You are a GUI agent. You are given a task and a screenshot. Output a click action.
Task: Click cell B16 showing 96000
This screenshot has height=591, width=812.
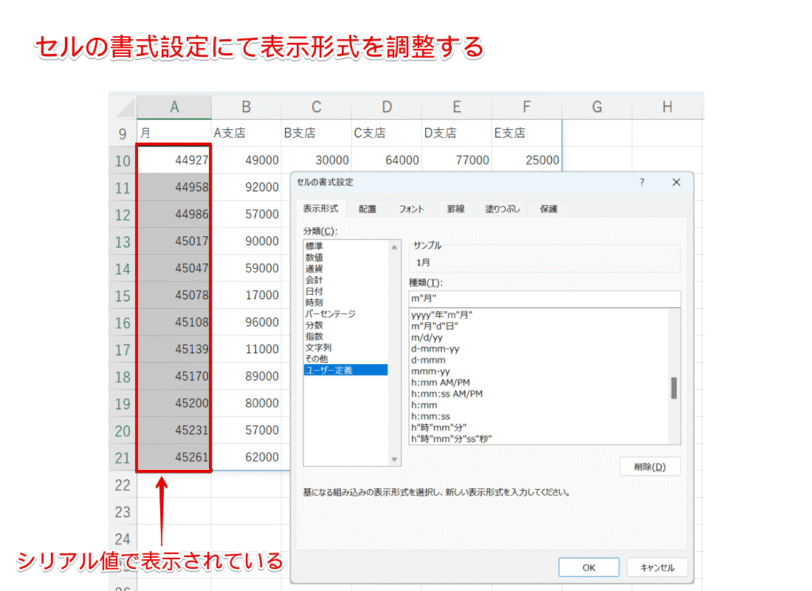pos(246,322)
